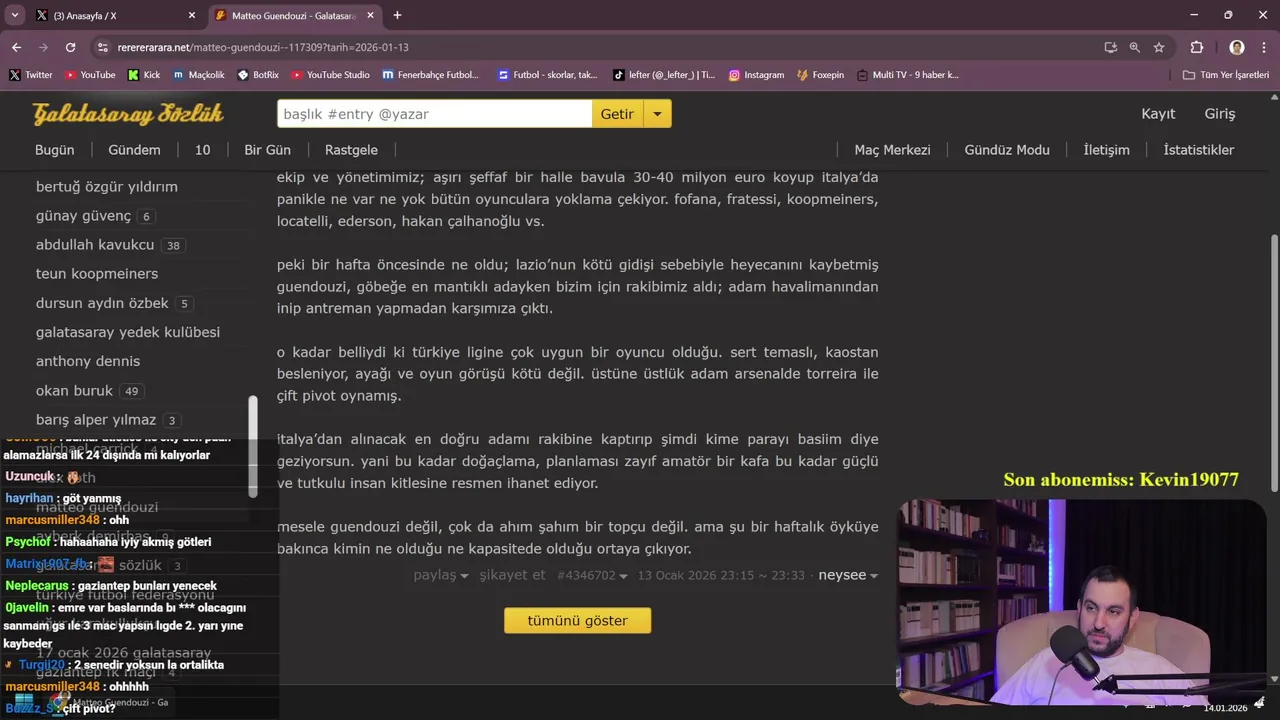
Task: Go forward in browser history
Action: coord(43,47)
